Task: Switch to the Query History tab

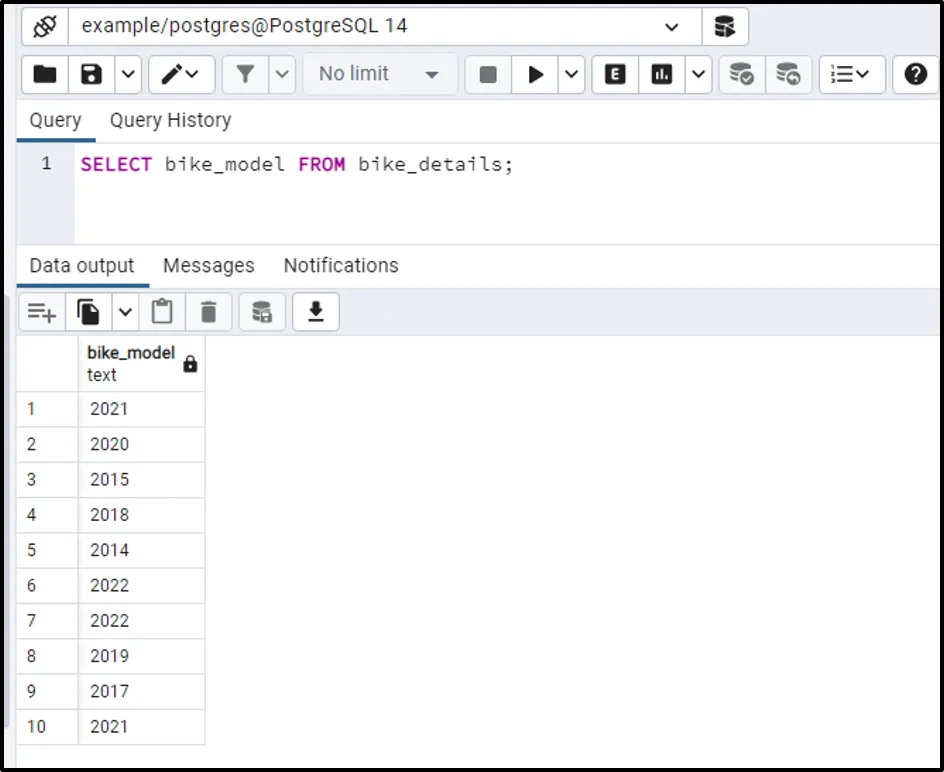Action: pos(170,120)
